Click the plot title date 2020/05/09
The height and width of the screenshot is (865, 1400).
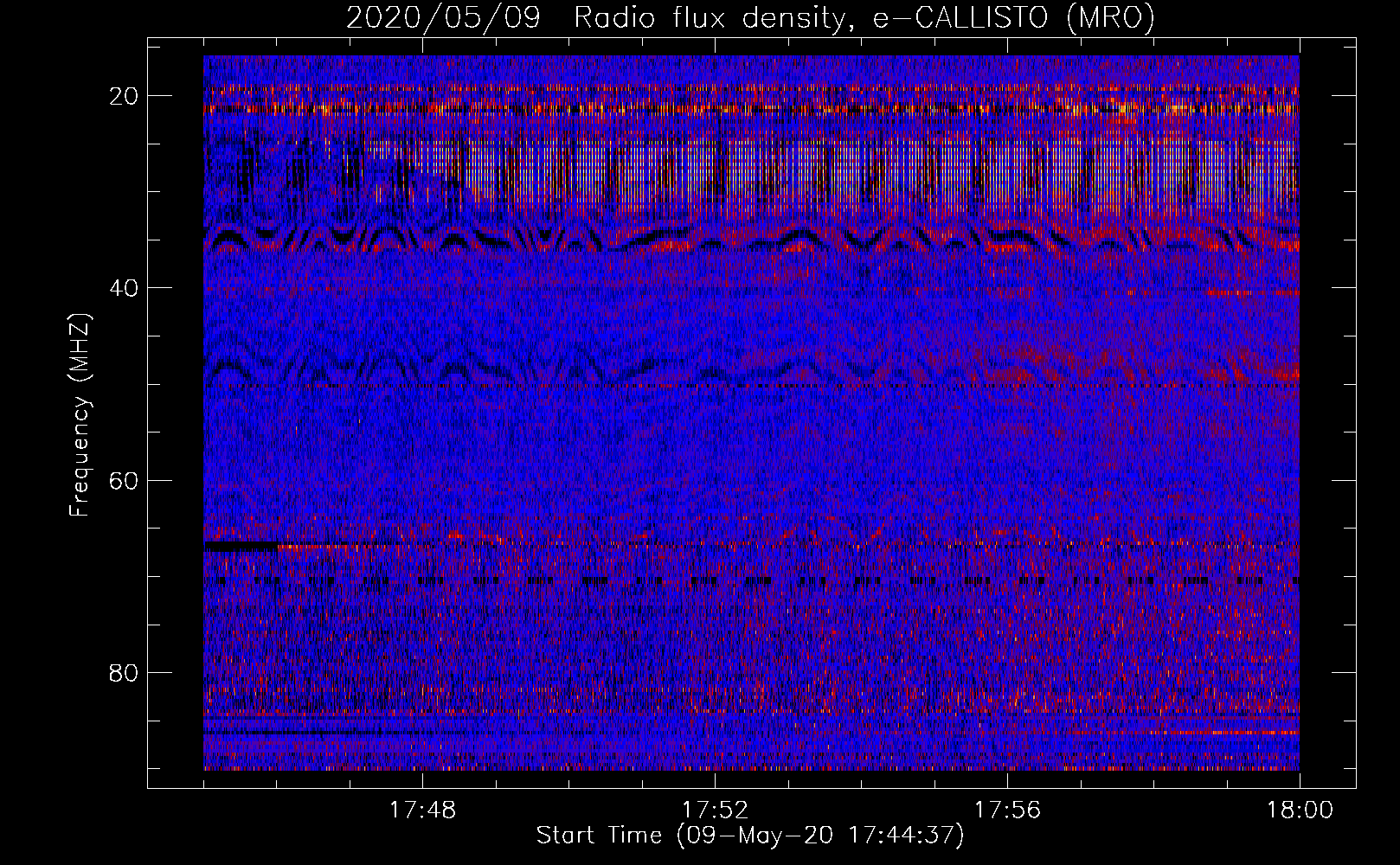[x=443, y=17]
